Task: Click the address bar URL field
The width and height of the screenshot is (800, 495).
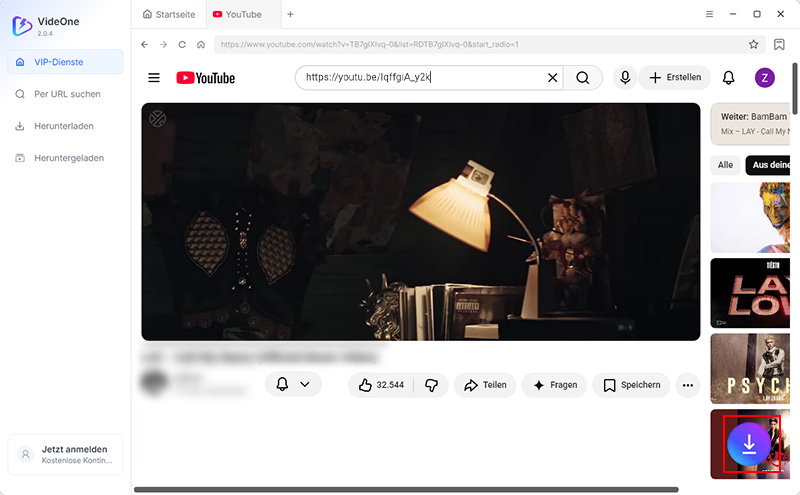Action: (480, 44)
